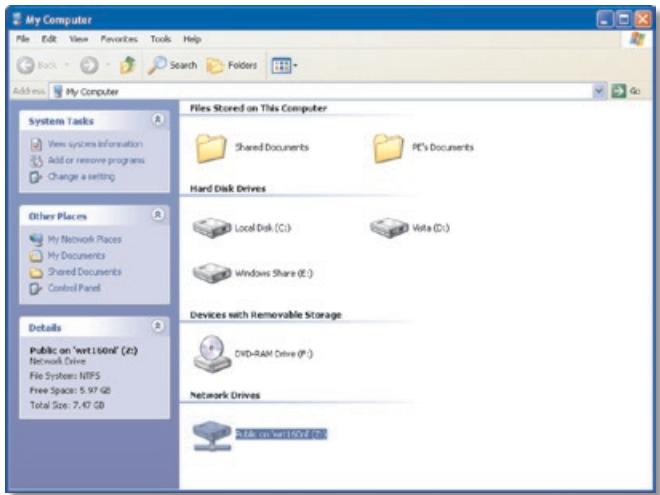
Task: Select the network drive (Z:) icon
Action: point(212,436)
